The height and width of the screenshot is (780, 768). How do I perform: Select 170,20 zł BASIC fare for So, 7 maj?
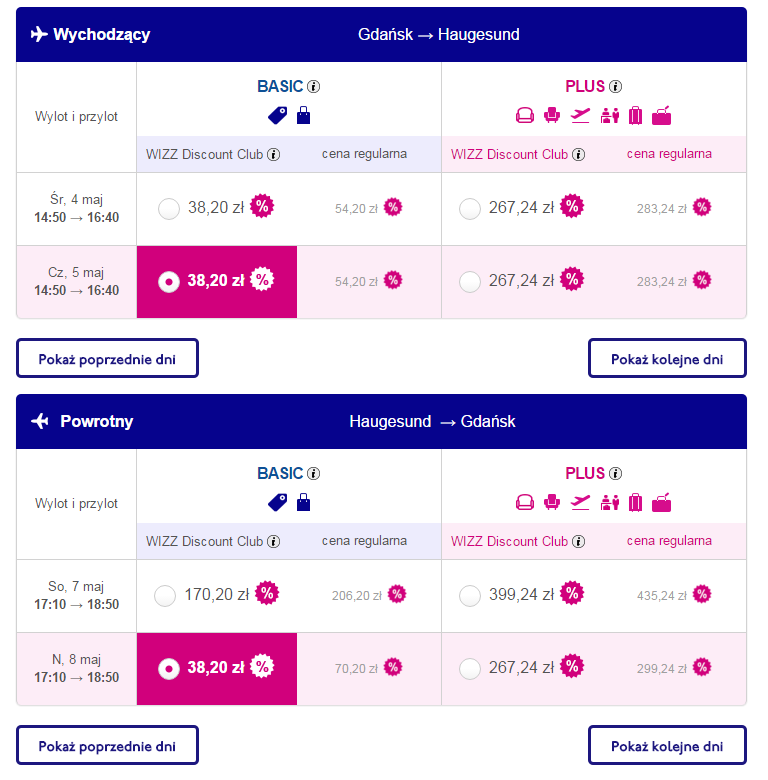click(x=165, y=595)
